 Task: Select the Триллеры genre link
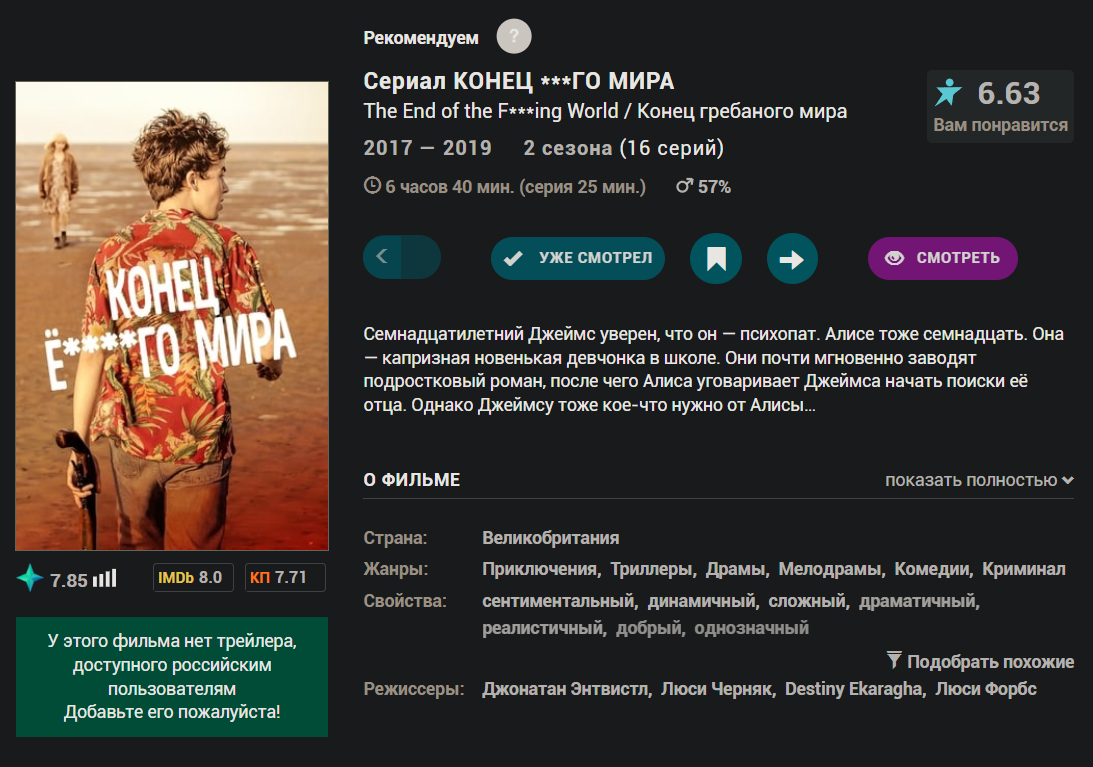[x=652, y=569]
